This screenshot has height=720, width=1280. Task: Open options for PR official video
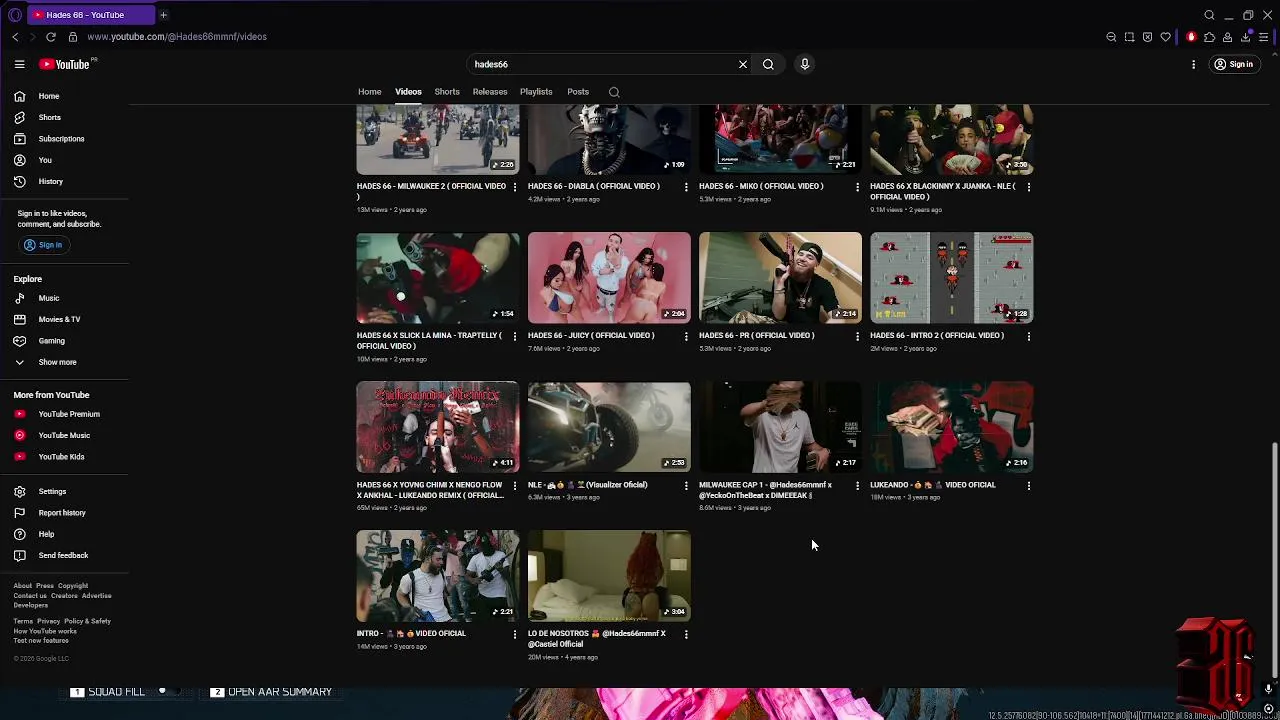tap(857, 336)
